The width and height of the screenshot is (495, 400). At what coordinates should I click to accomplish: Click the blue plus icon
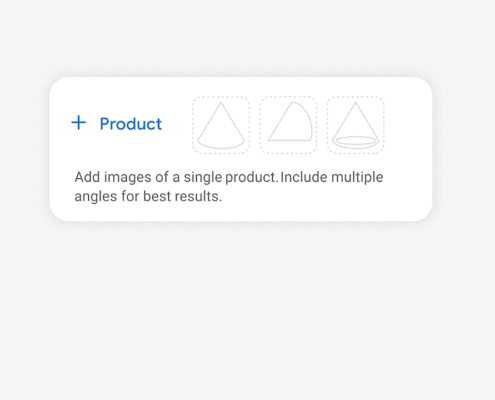79,123
